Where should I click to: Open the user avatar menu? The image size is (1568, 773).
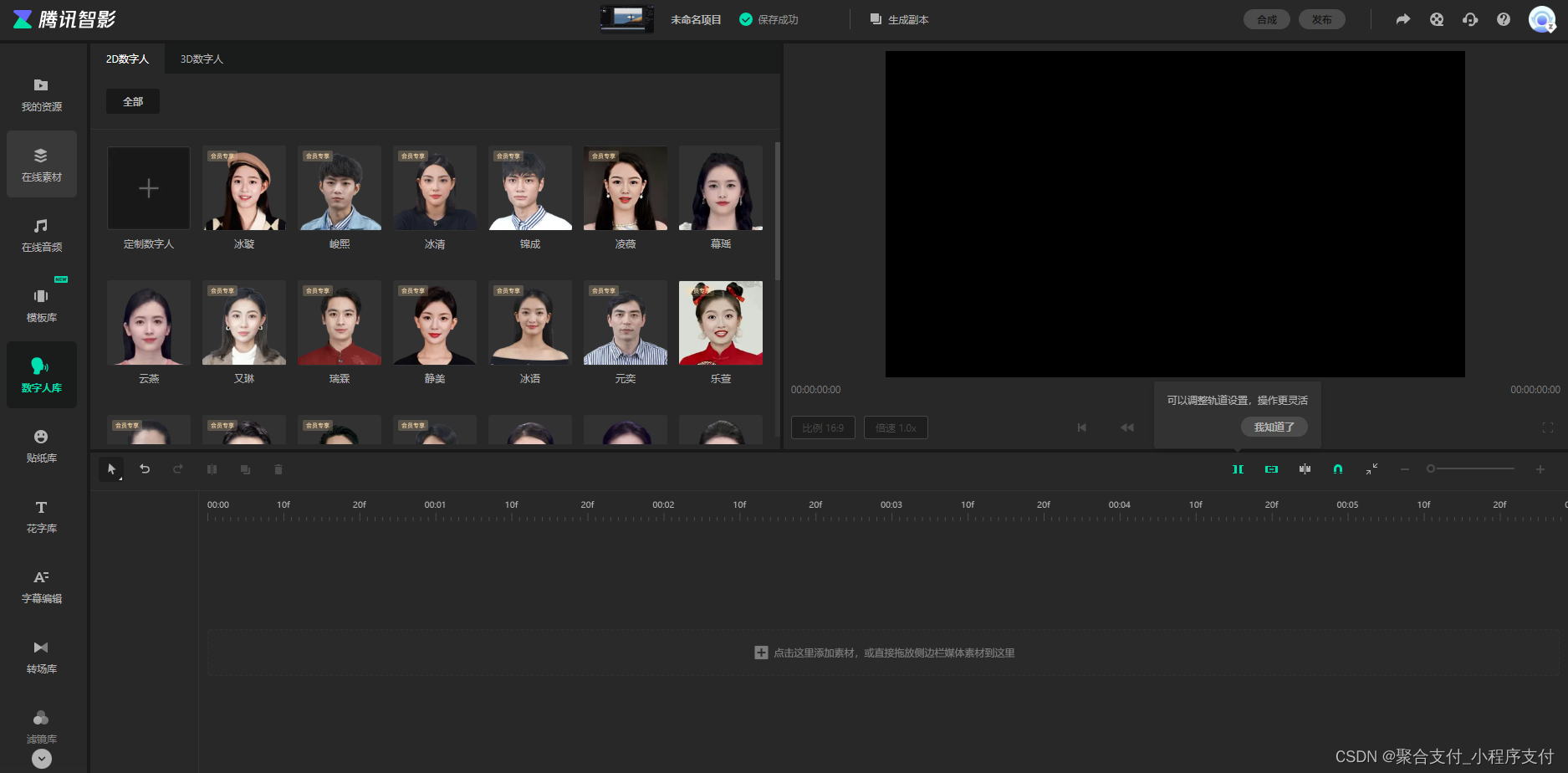click(1542, 19)
